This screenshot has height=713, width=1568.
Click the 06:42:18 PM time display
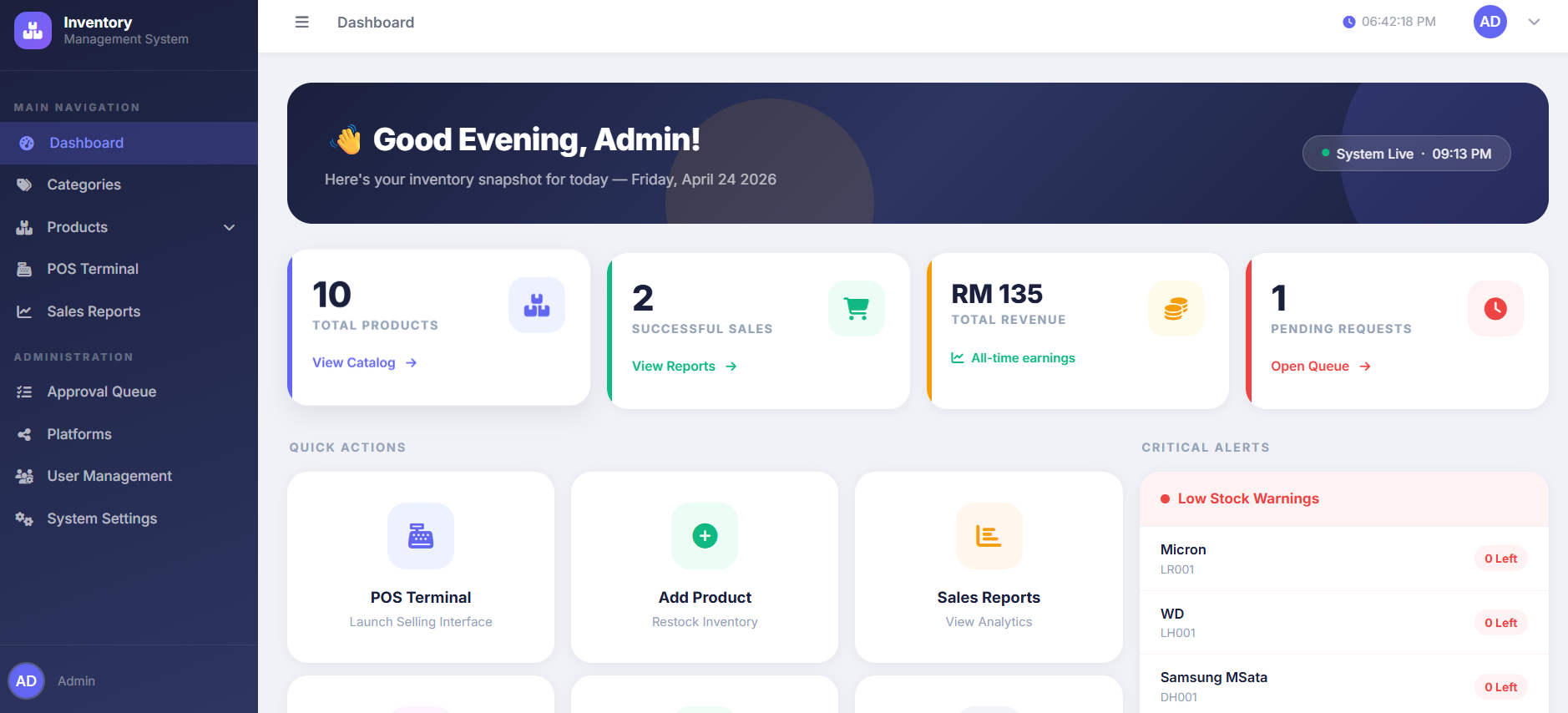coord(1399,22)
